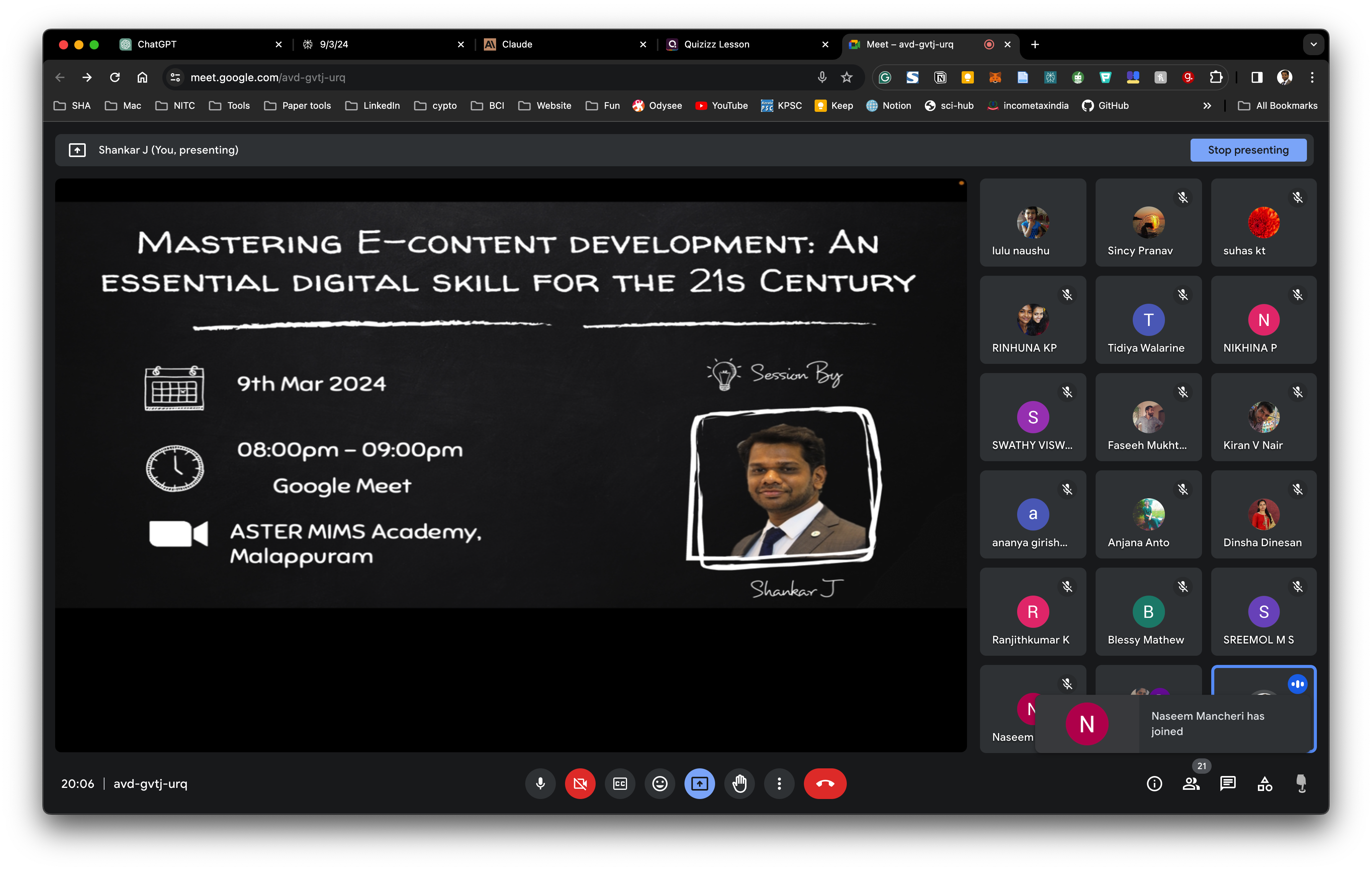Open the extensions puzzle icon
Screen dimensions: 1372x871
tap(1216, 77)
